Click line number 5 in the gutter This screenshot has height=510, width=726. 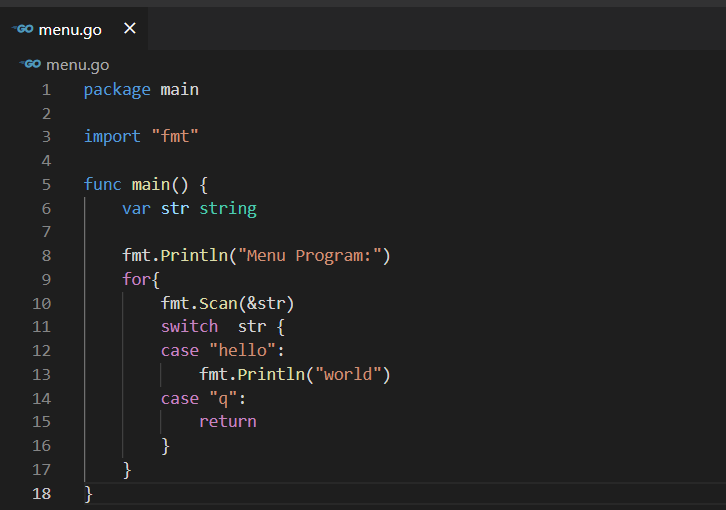click(x=46, y=185)
